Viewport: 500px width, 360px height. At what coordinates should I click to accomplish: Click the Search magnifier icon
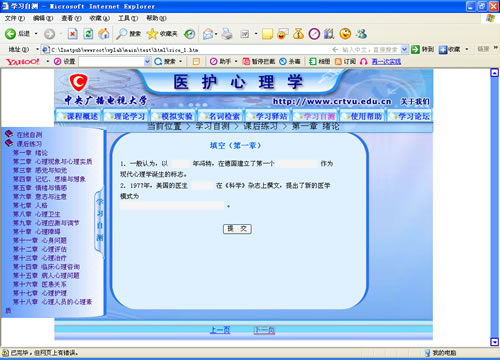[121, 34]
